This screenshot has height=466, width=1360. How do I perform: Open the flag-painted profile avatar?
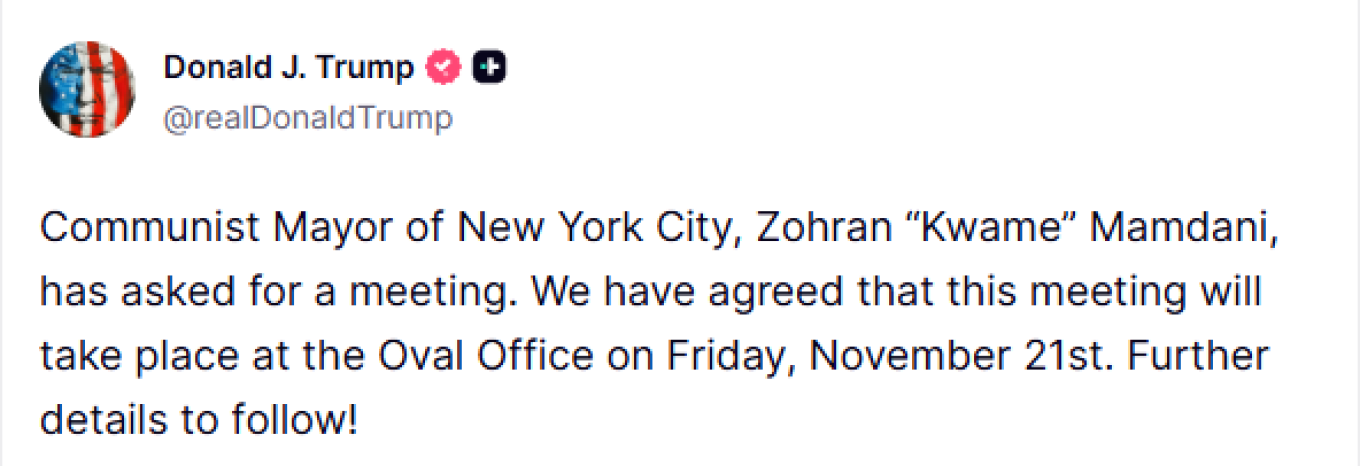point(87,90)
